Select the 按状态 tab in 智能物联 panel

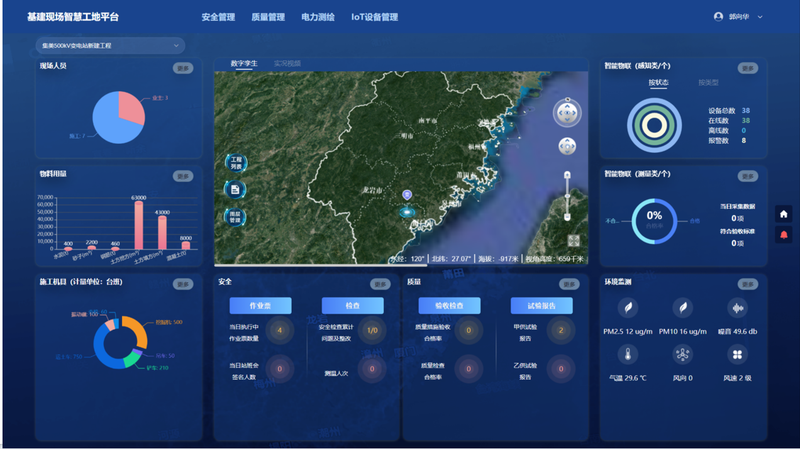[x=658, y=82]
